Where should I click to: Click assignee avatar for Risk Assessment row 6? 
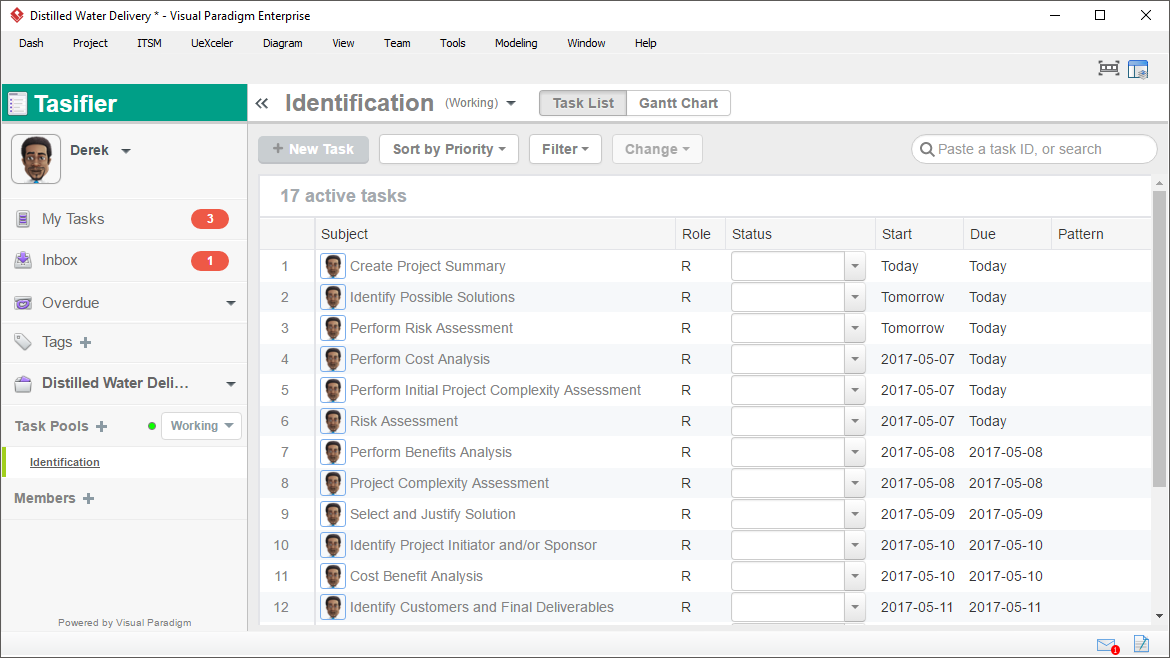333,421
